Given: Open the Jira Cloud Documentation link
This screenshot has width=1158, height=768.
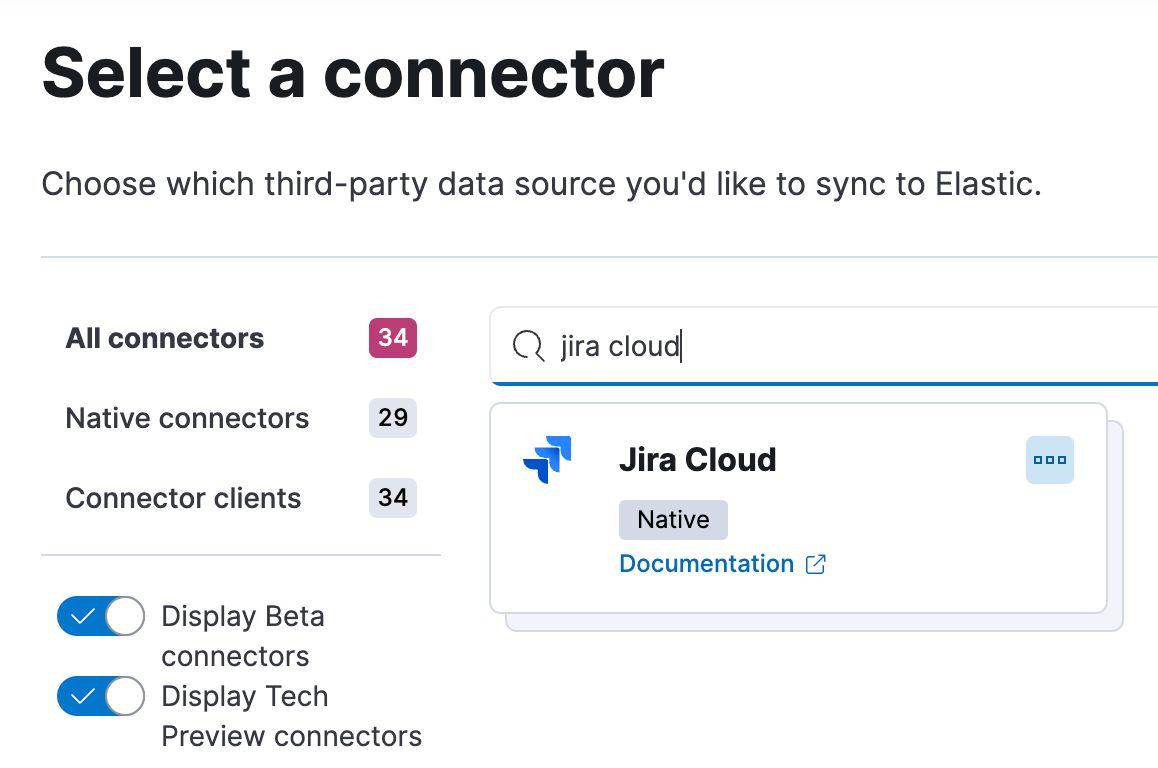Looking at the screenshot, I should click(x=706, y=563).
